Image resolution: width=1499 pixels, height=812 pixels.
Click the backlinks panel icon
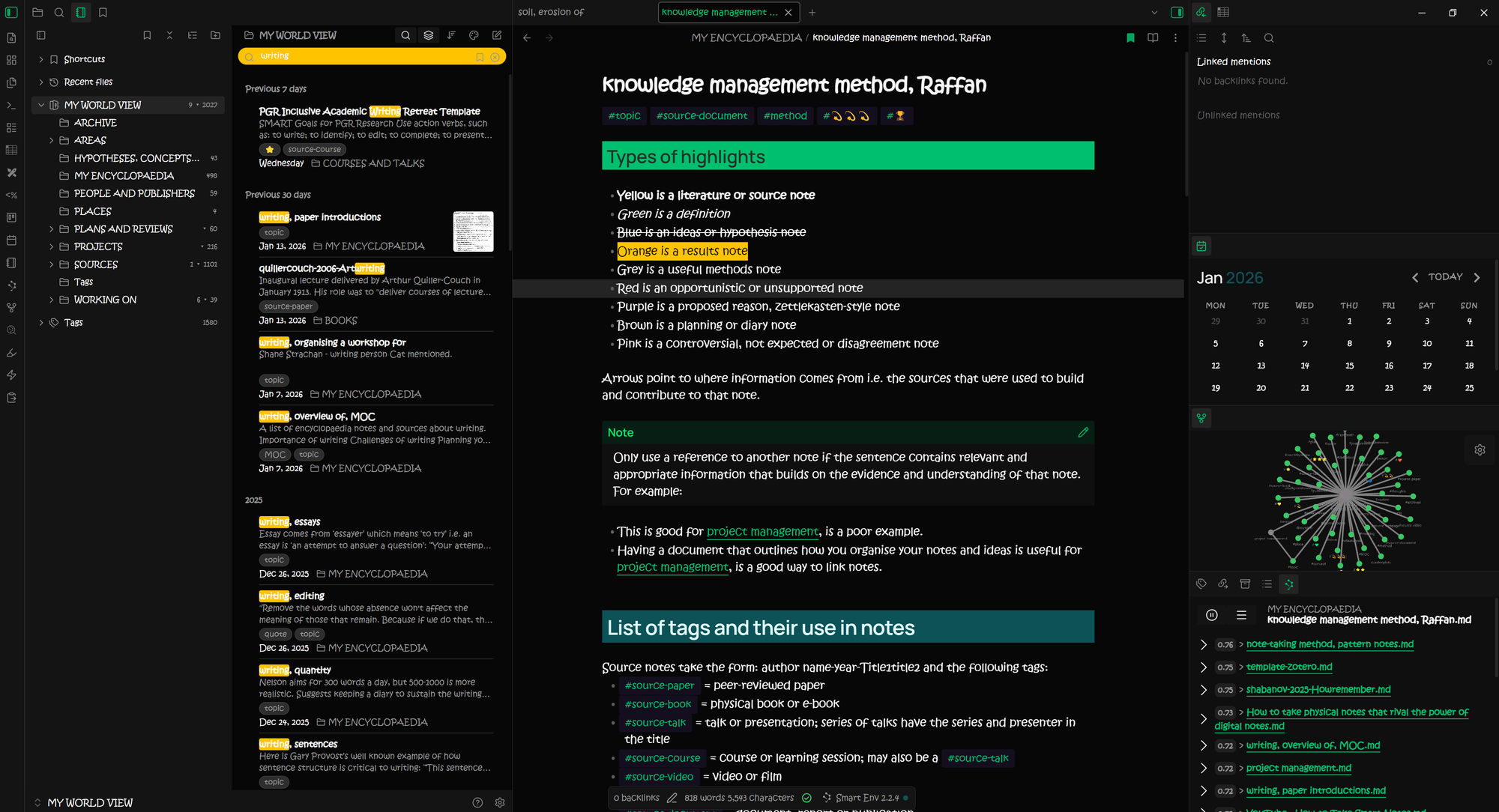pyautogui.click(x=1201, y=12)
